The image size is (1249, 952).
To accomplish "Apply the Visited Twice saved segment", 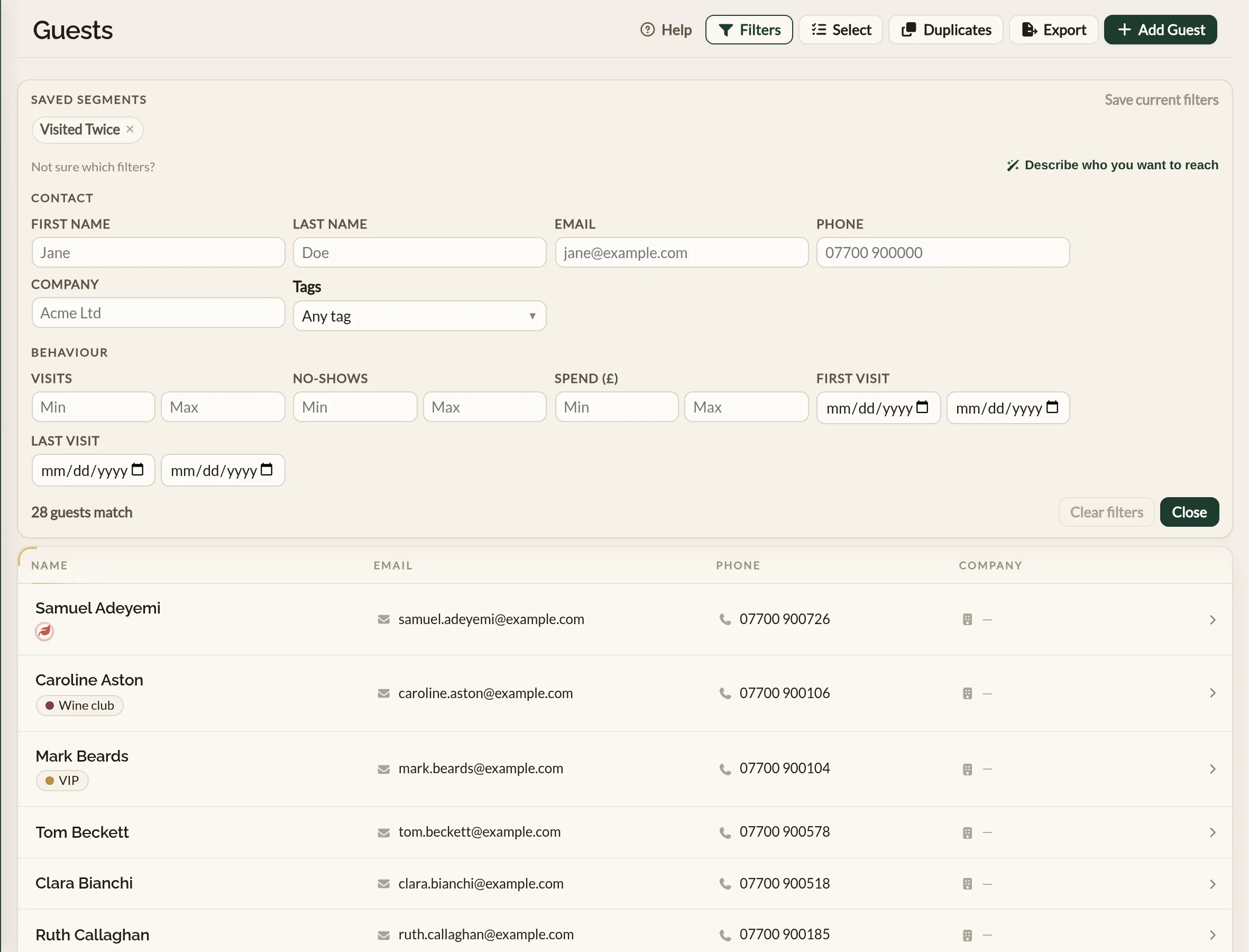I will tap(80, 129).
